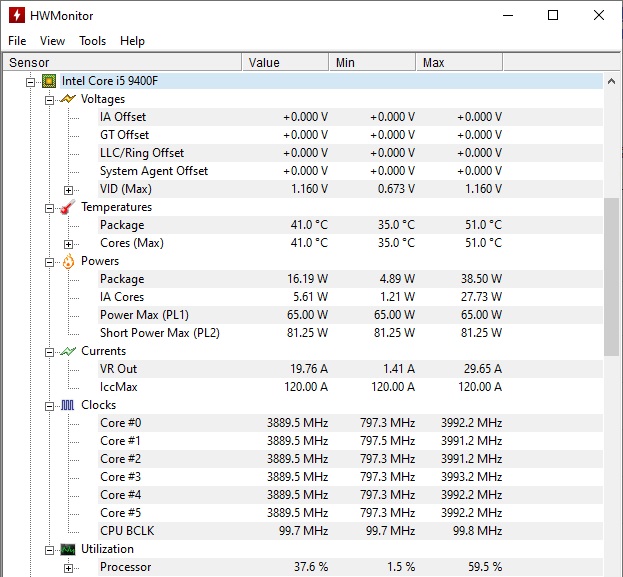Select the LLC/Ring Offset row

[x=351, y=153]
